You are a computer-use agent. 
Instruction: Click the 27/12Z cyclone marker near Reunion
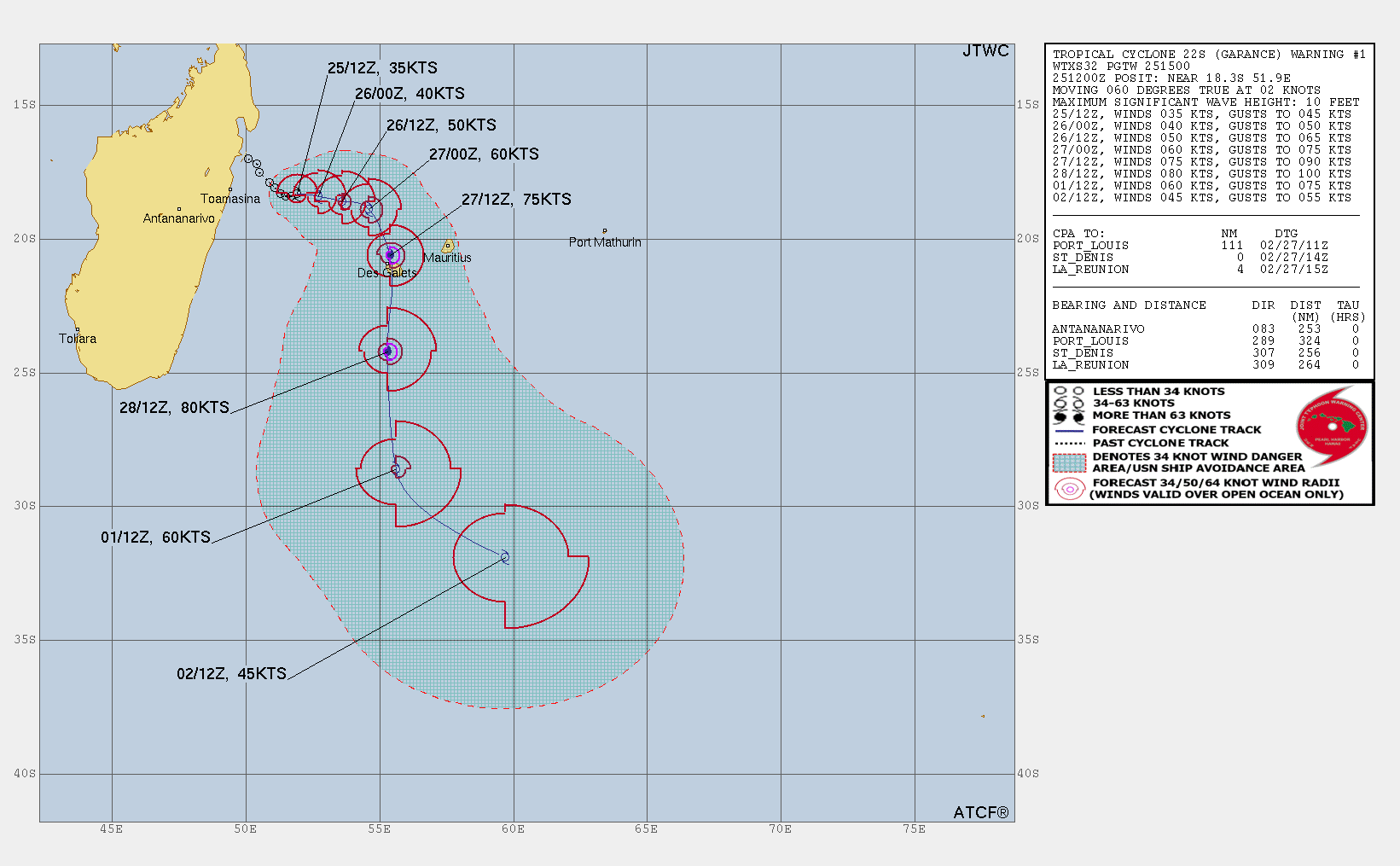(x=390, y=254)
